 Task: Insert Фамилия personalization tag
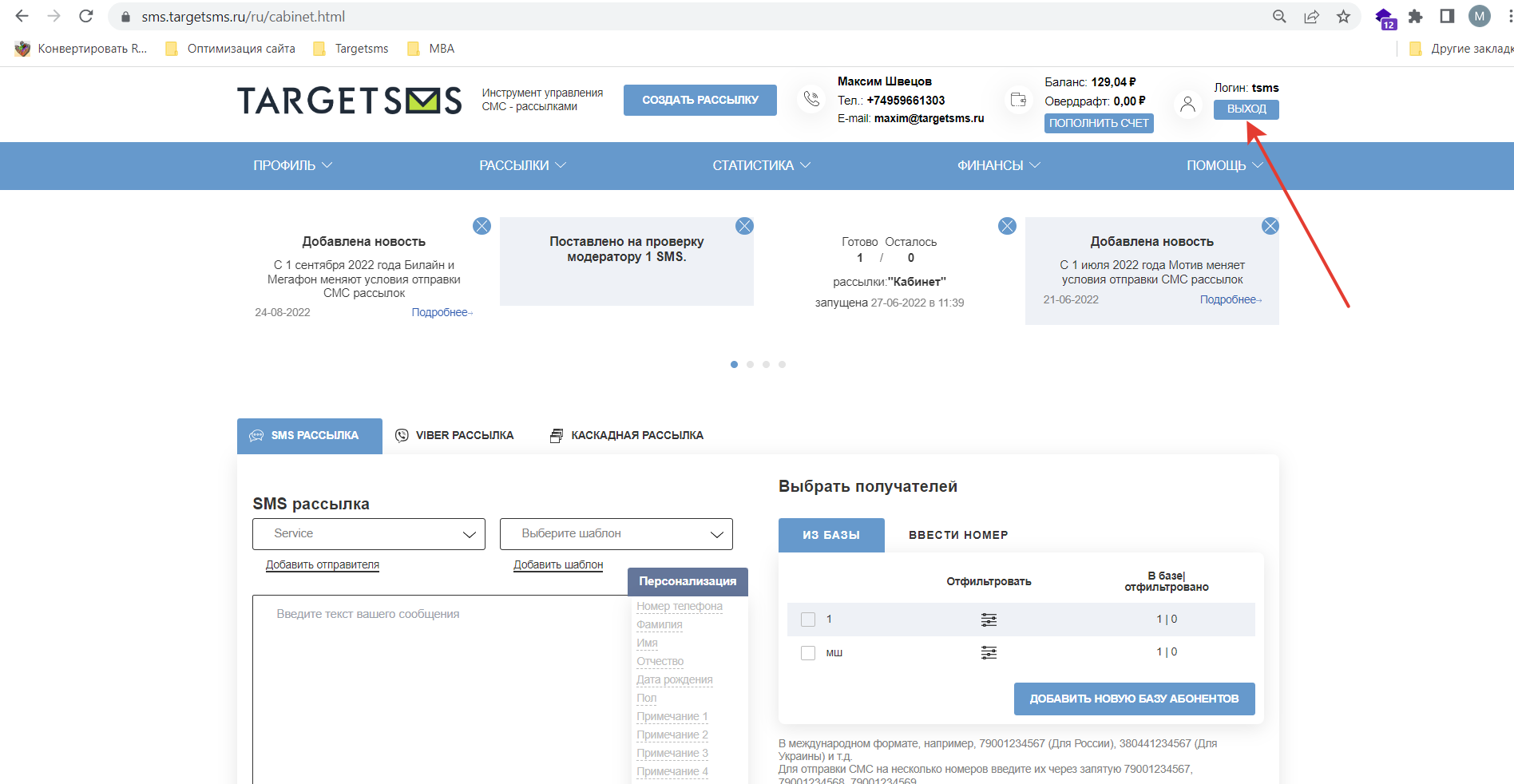click(x=660, y=625)
